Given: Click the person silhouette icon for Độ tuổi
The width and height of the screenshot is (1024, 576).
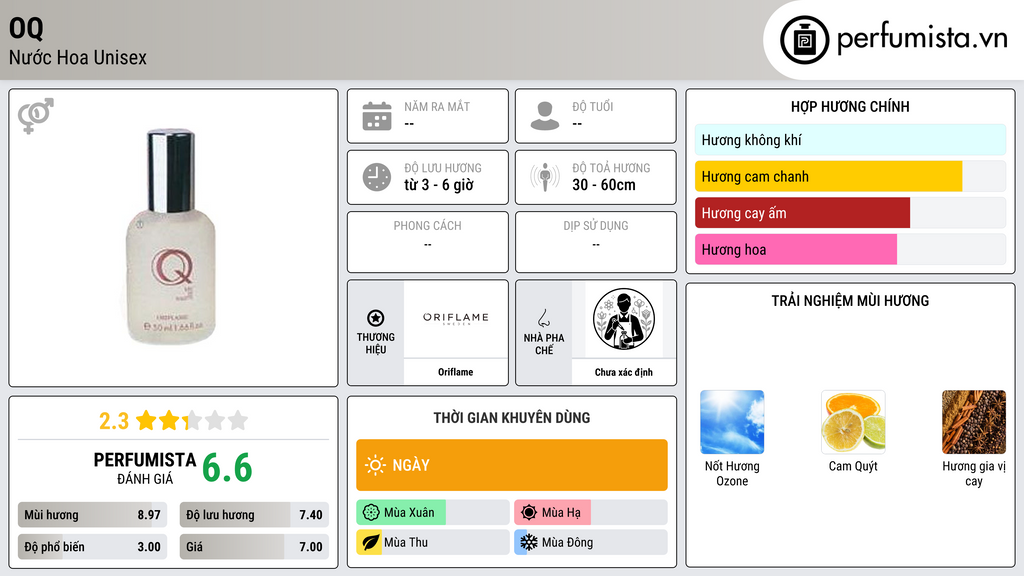Looking at the screenshot, I should click(545, 116).
